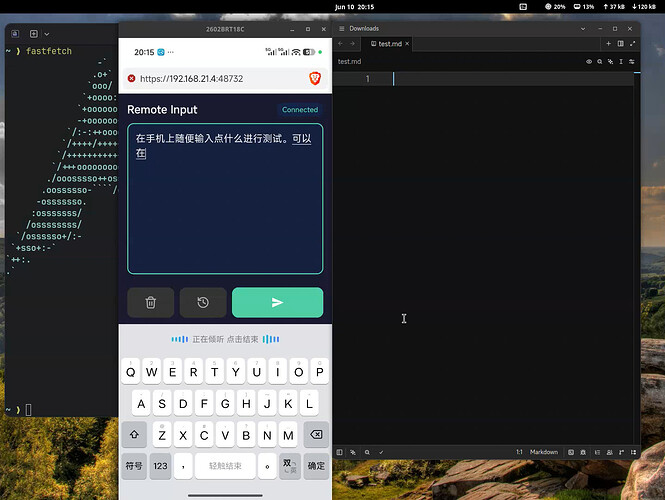Toggle the project panel in status bar

(340, 452)
